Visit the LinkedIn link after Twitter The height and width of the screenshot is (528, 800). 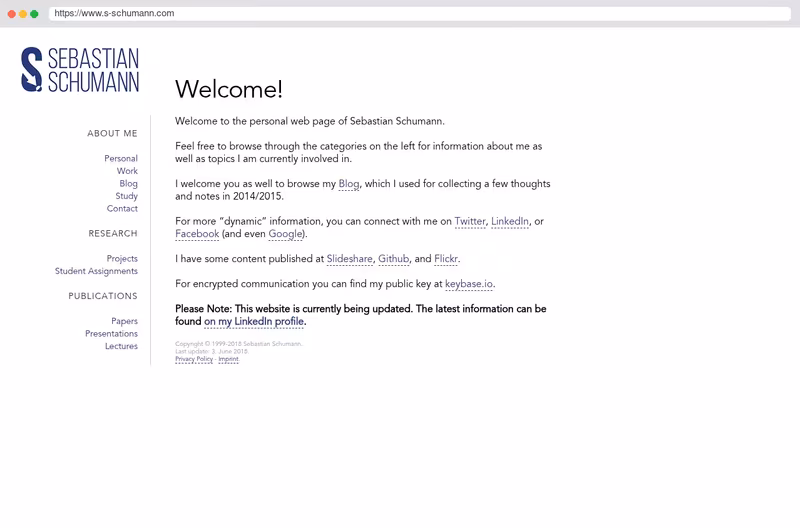(x=510, y=221)
